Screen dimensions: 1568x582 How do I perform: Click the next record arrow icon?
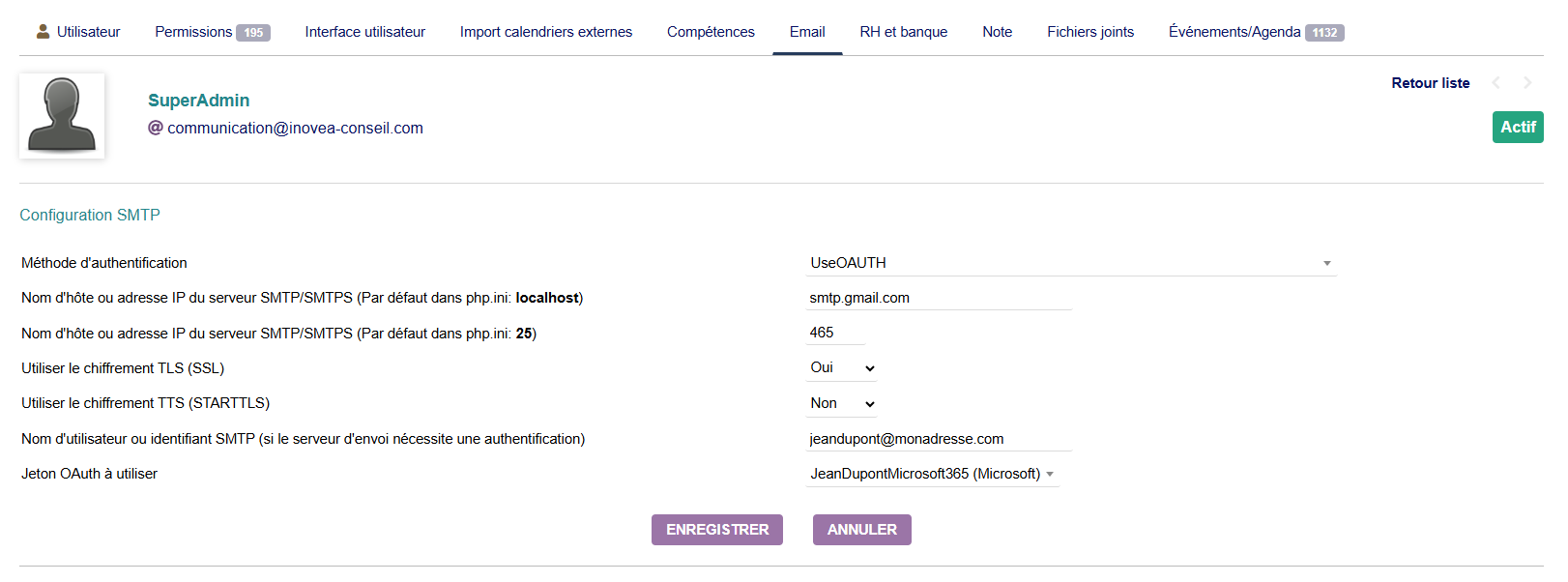coord(1527,83)
